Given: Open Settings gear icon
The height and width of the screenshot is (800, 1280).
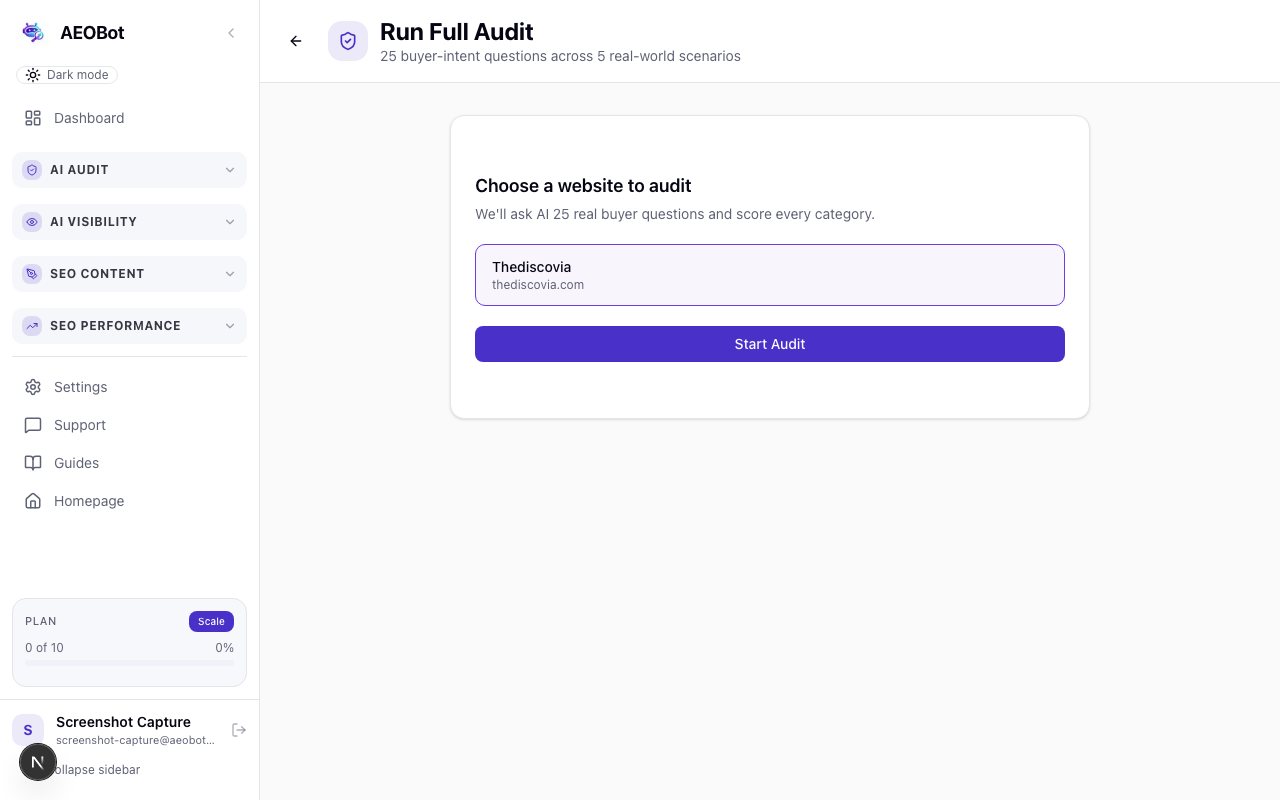Looking at the screenshot, I should tap(33, 387).
